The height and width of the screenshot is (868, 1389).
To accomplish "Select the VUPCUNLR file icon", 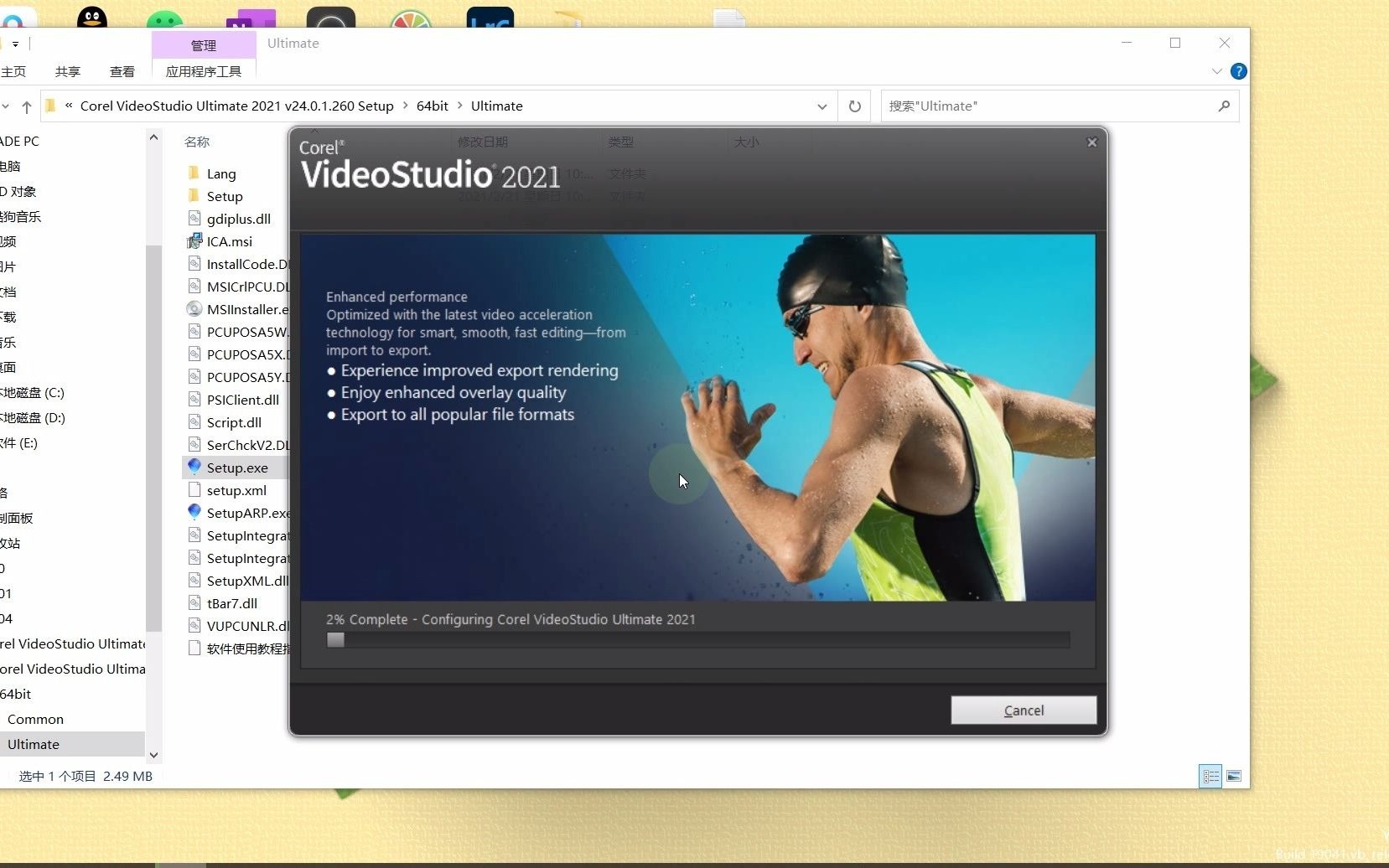I will click(x=194, y=626).
